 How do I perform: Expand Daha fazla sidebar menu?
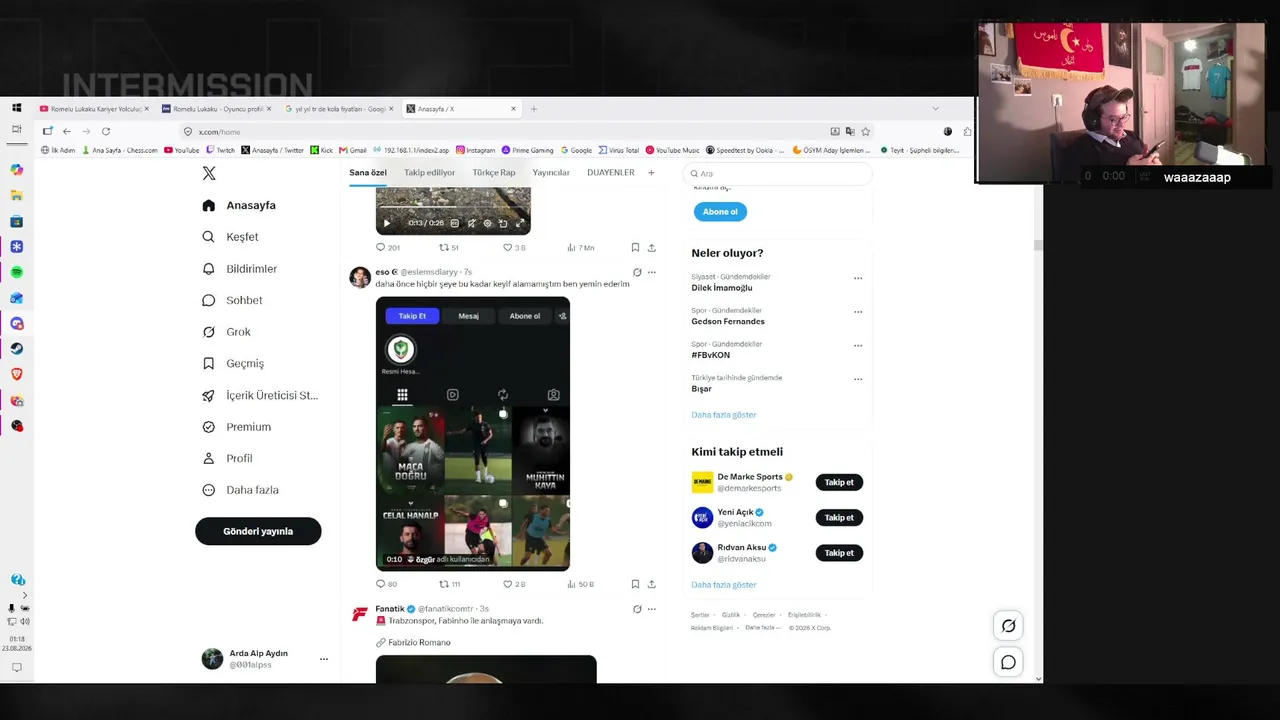click(241, 490)
